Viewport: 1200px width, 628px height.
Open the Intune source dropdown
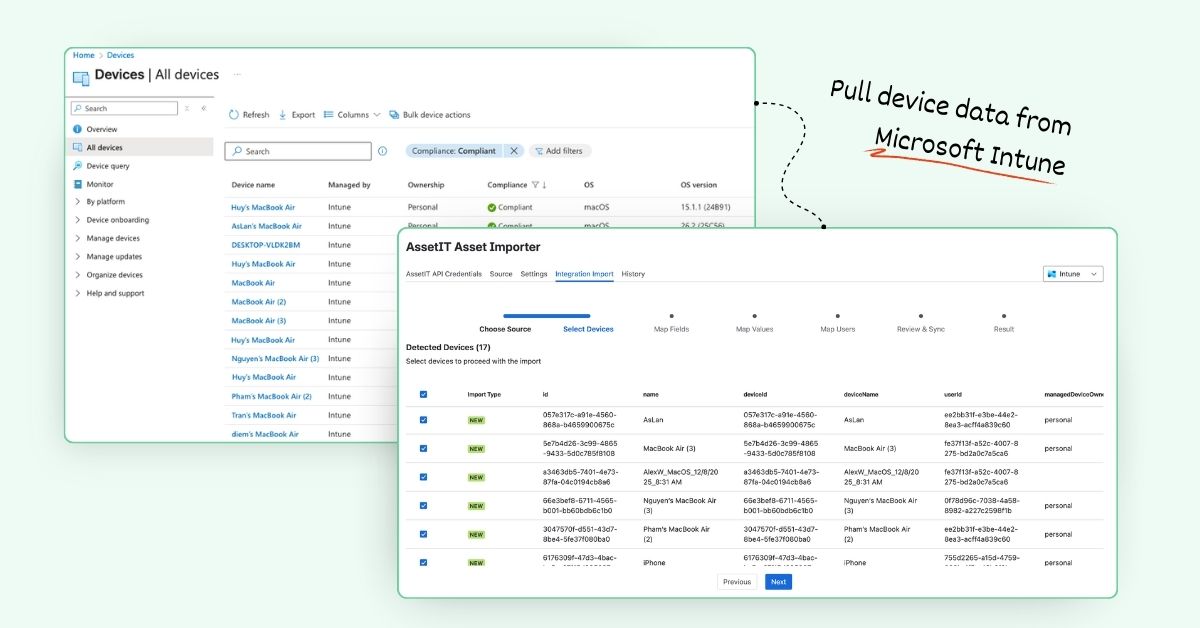click(1072, 274)
